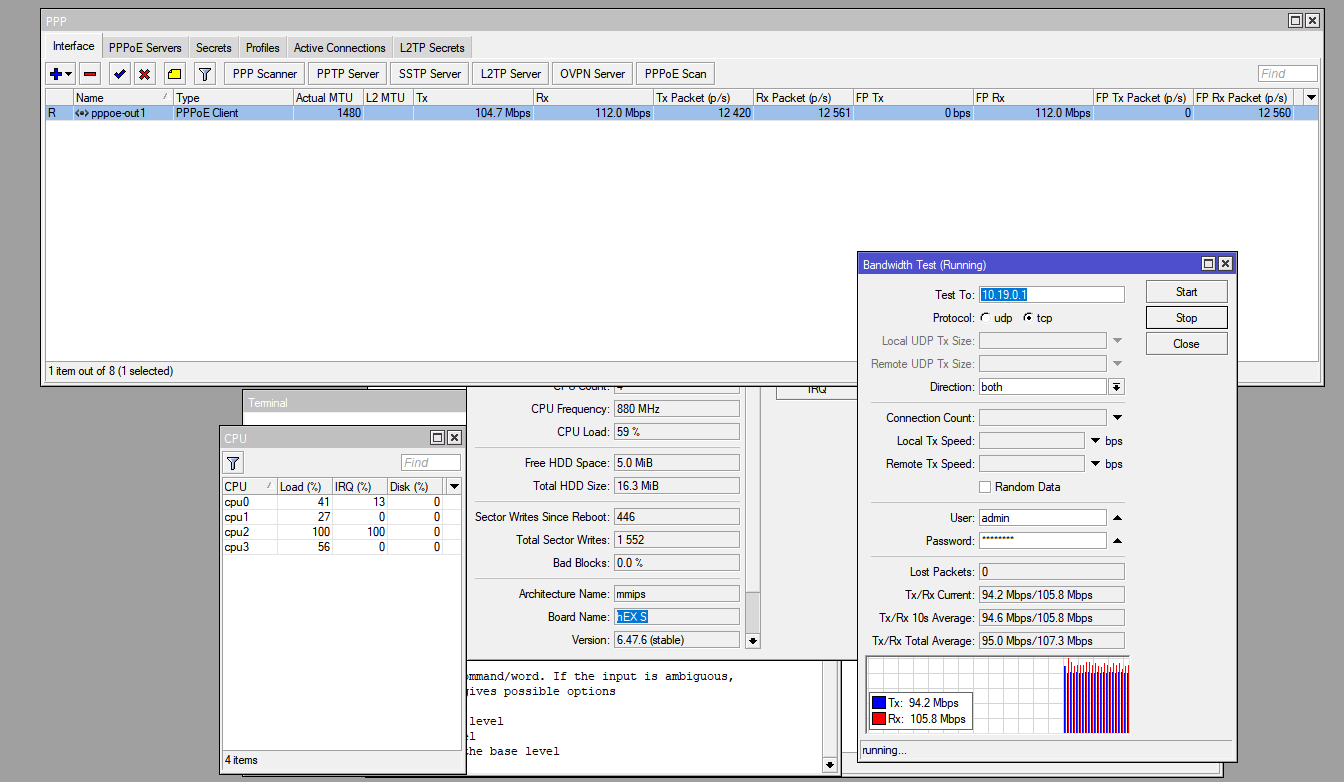Select the tcp protocol radio button

point(1028,318)
